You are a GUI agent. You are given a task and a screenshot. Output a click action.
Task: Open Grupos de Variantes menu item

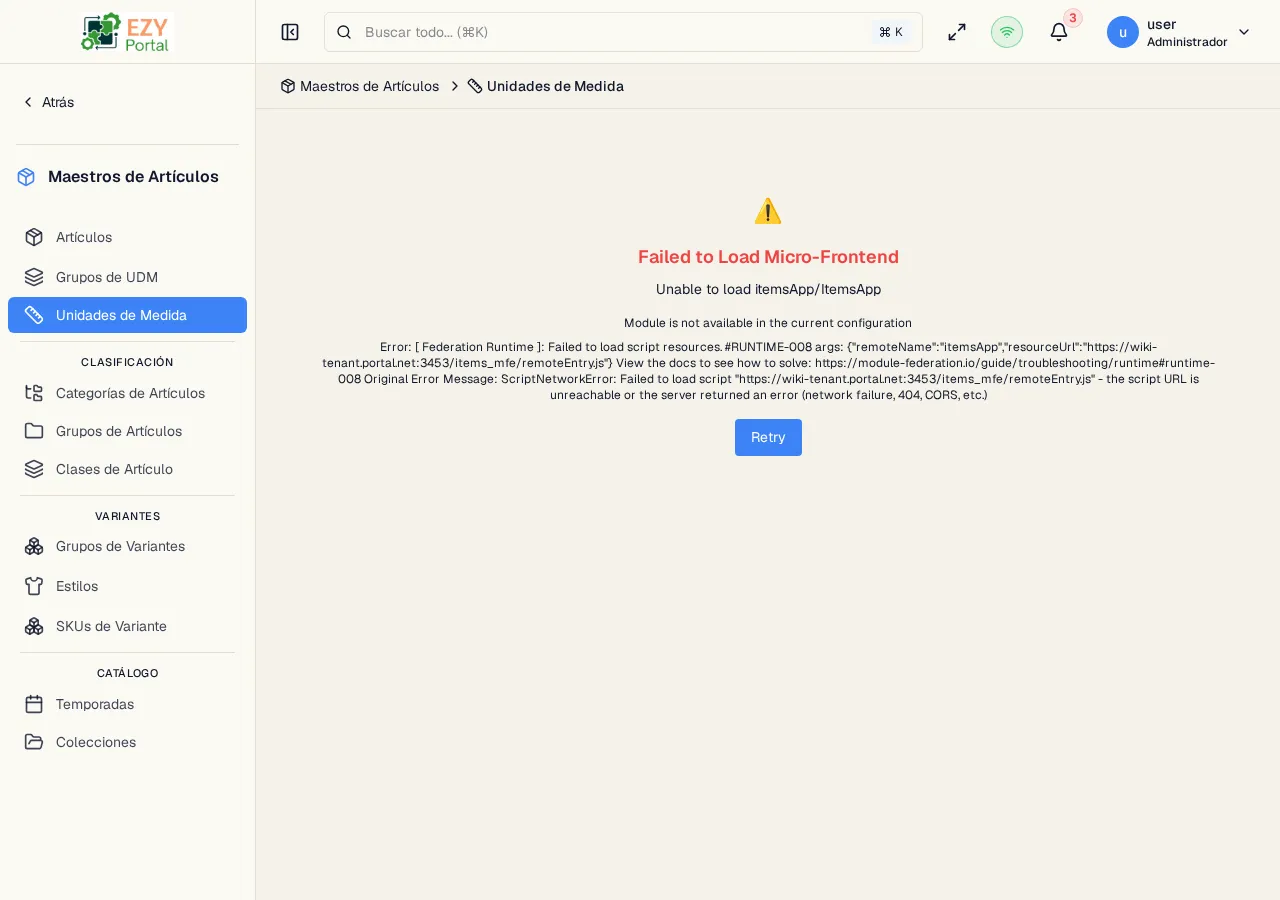pyautogui.click(x=127, y=546)
